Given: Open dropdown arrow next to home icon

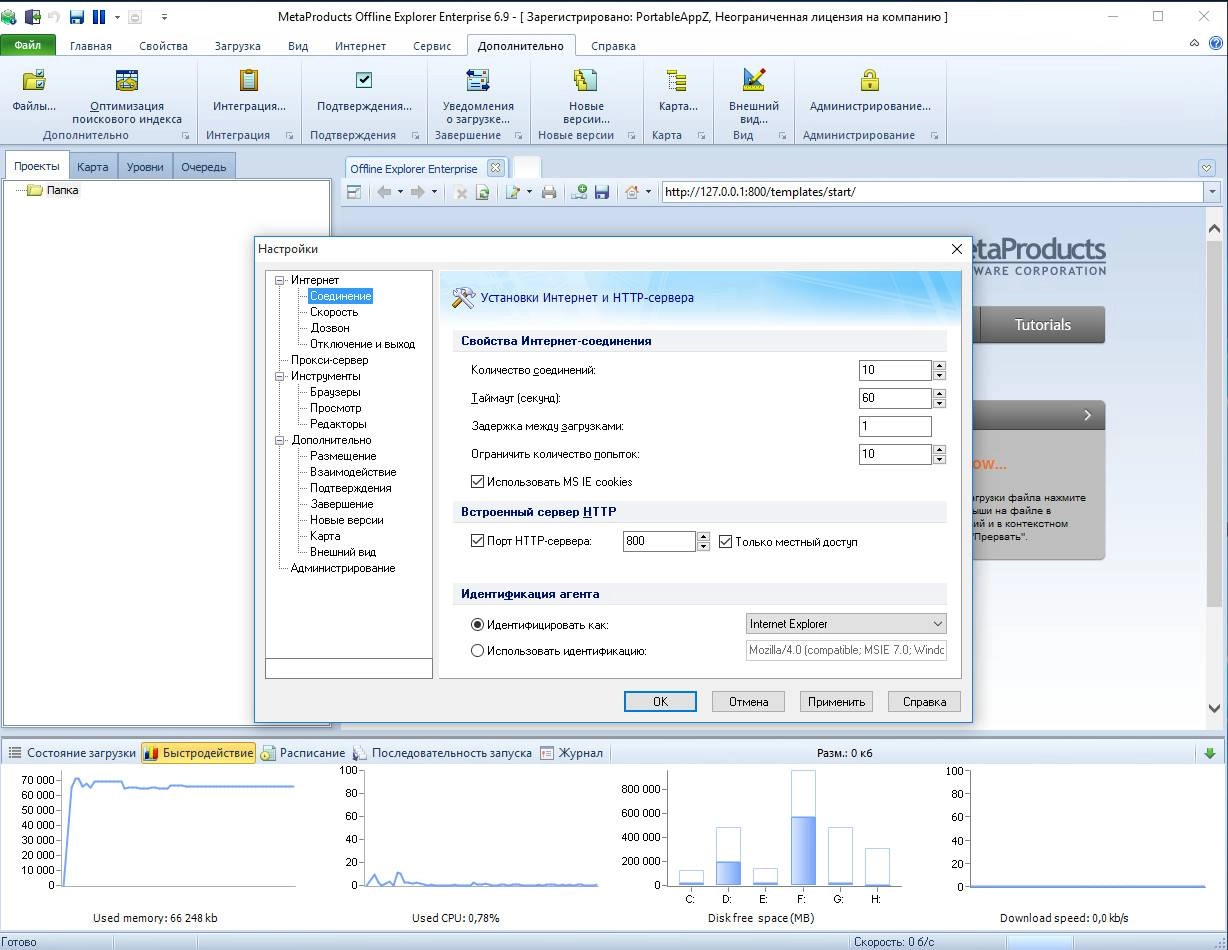Looking at the screenshot, I should [x=648, y=192].
